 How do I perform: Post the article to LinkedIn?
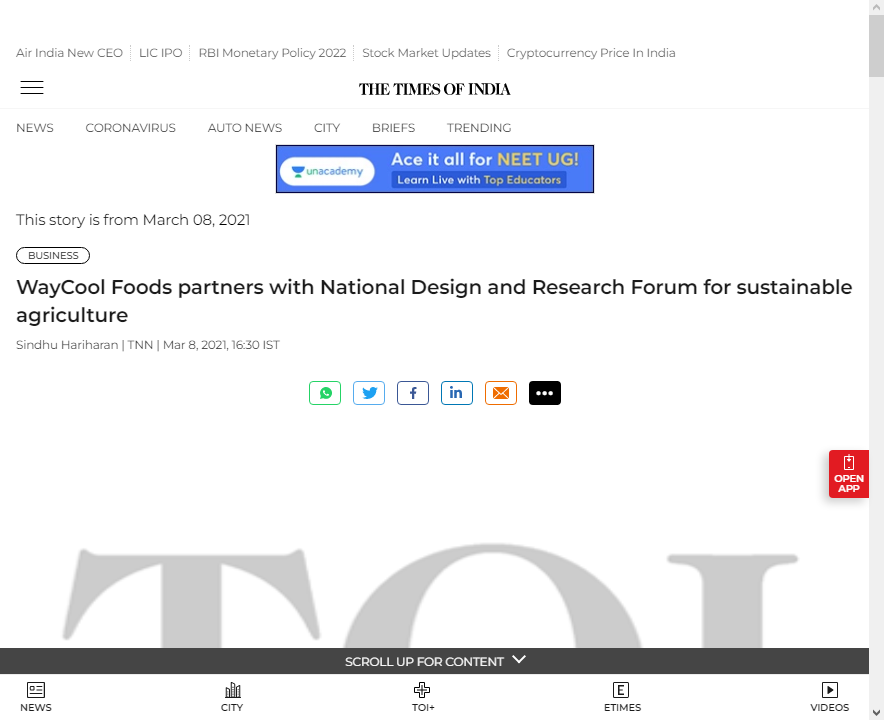[456, 392]
